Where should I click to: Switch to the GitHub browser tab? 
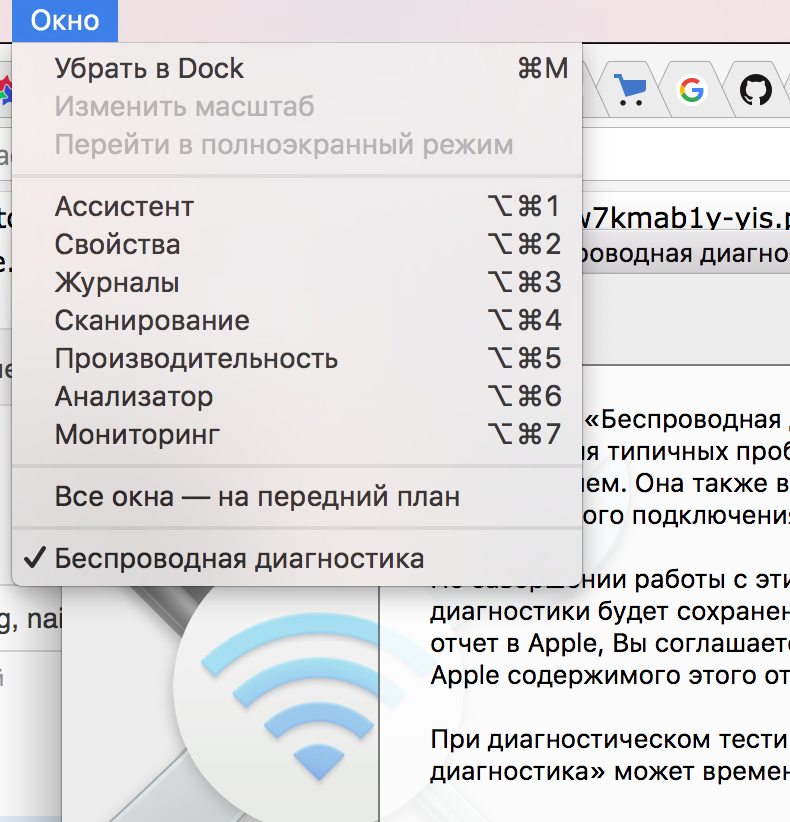coord(755,92)
